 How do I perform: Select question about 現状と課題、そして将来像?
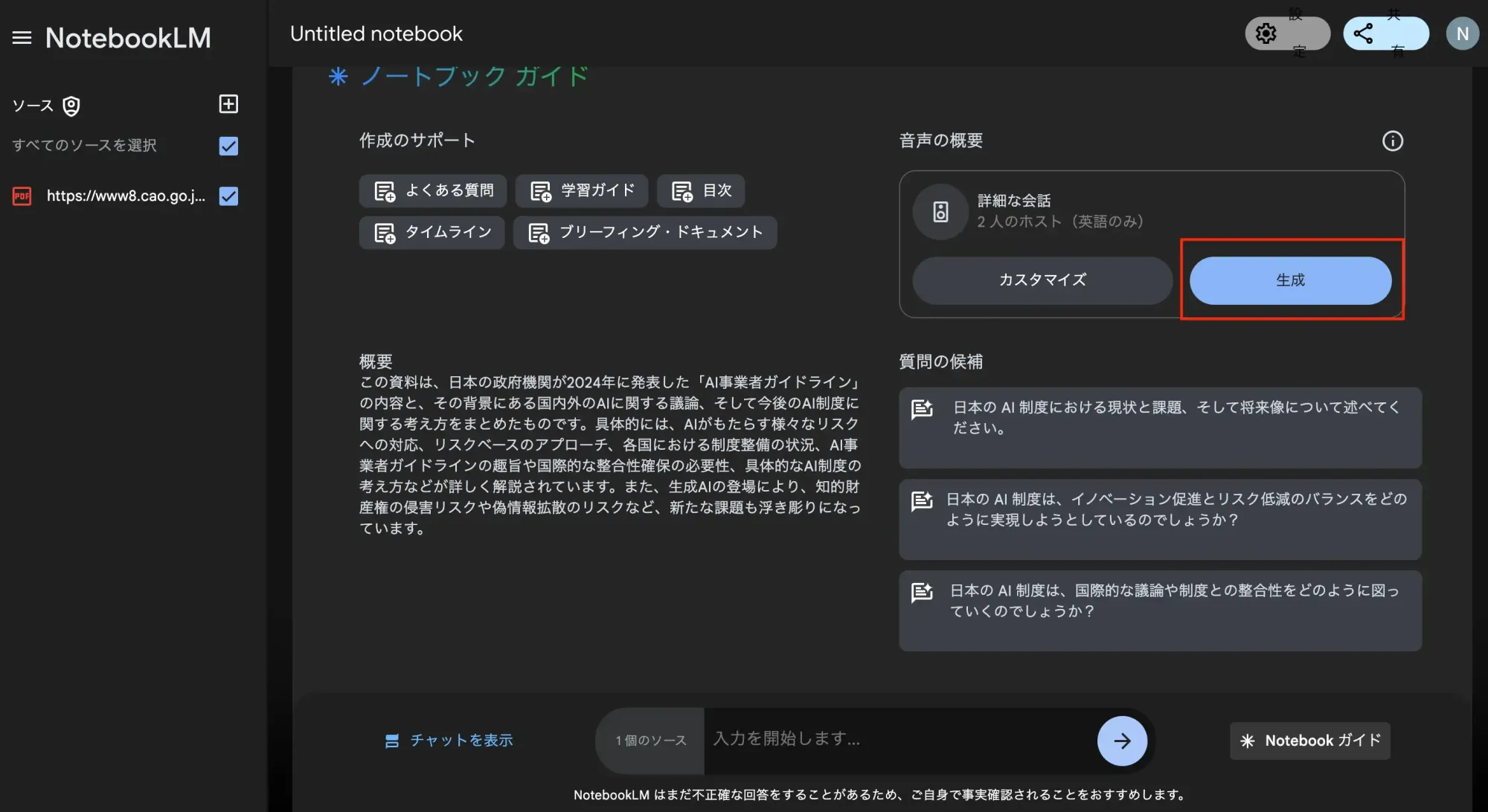click(x=1160, y=428)
